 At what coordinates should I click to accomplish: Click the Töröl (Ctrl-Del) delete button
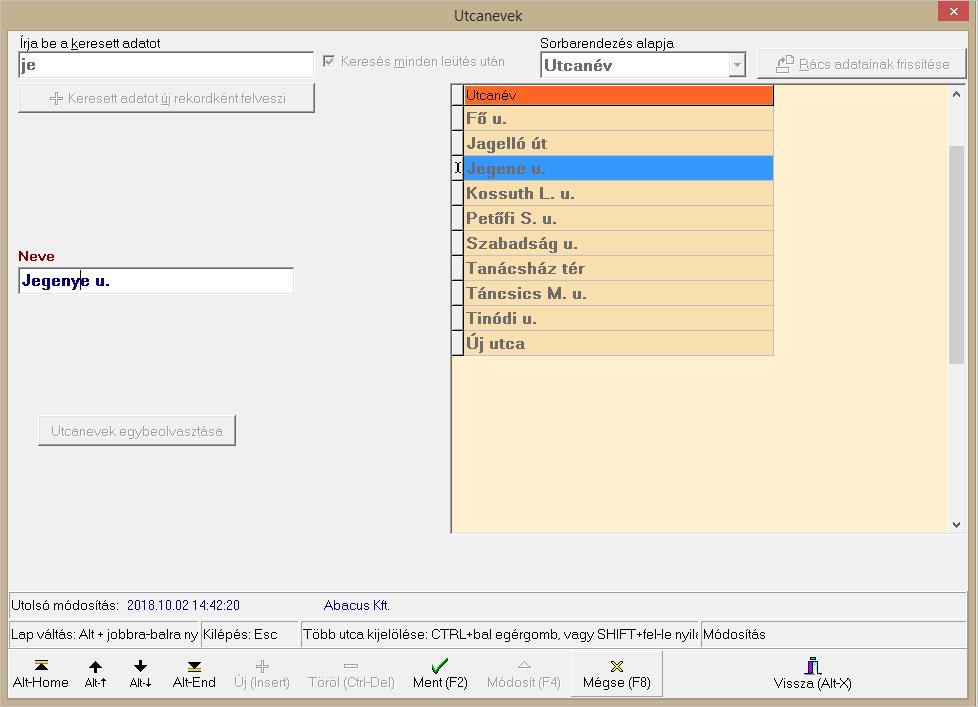pyautogui.click(x=351, y=674)
